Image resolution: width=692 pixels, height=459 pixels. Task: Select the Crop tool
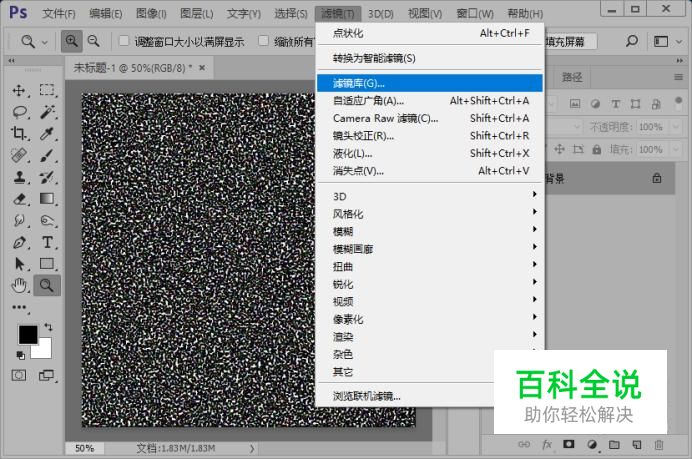[x=19, y=133]
